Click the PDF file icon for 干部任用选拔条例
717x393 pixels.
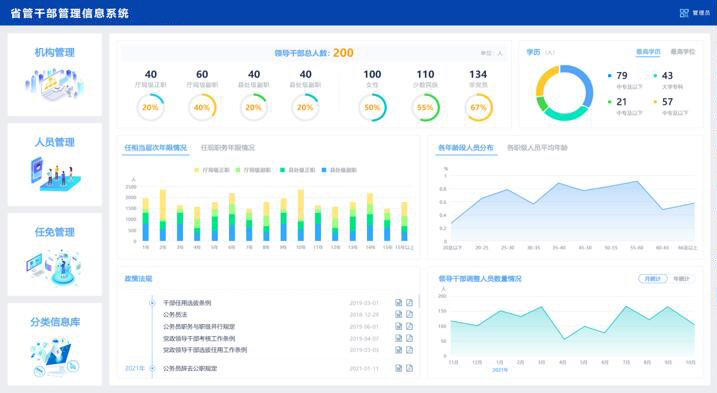[x=409, y=302]
